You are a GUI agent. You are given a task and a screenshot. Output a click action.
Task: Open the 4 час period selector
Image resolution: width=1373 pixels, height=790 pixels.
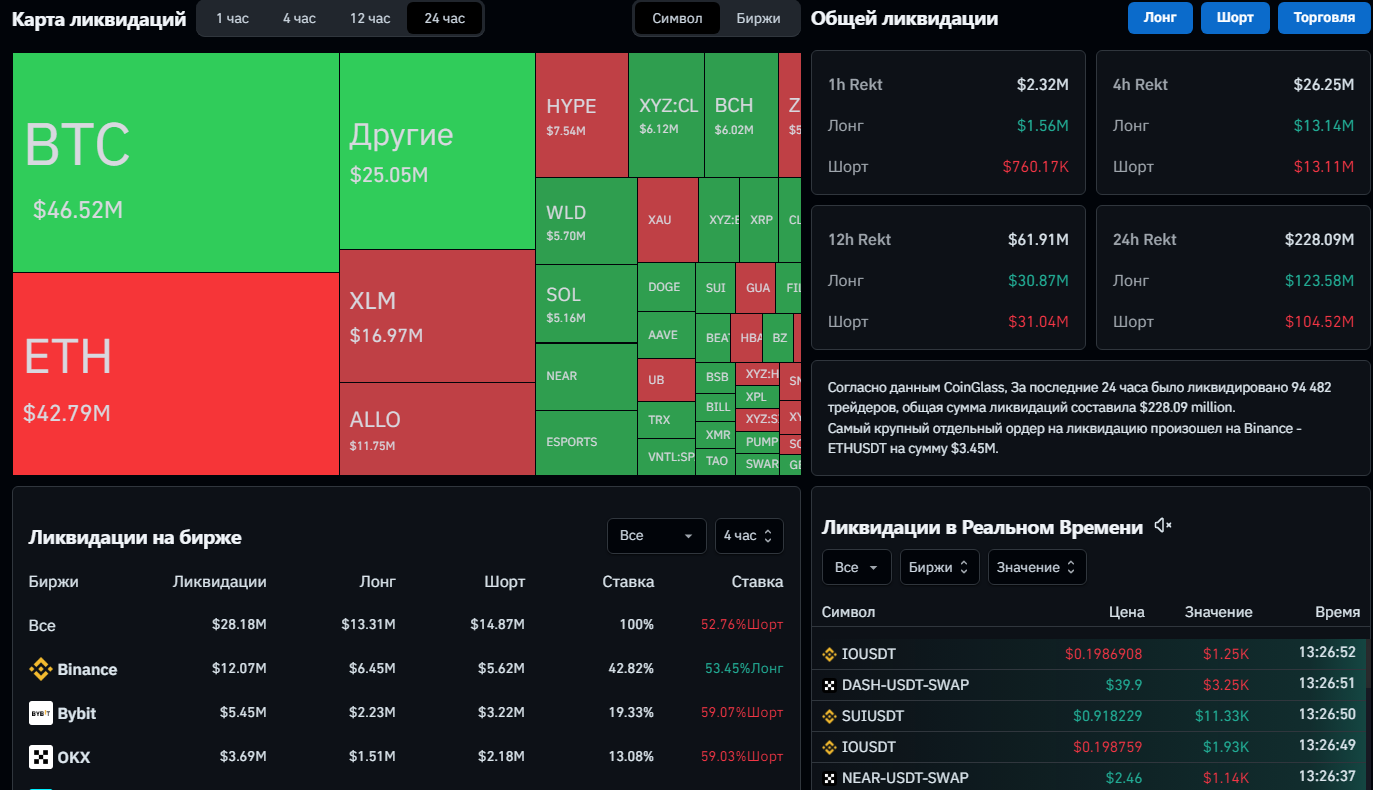pos(749,536)
